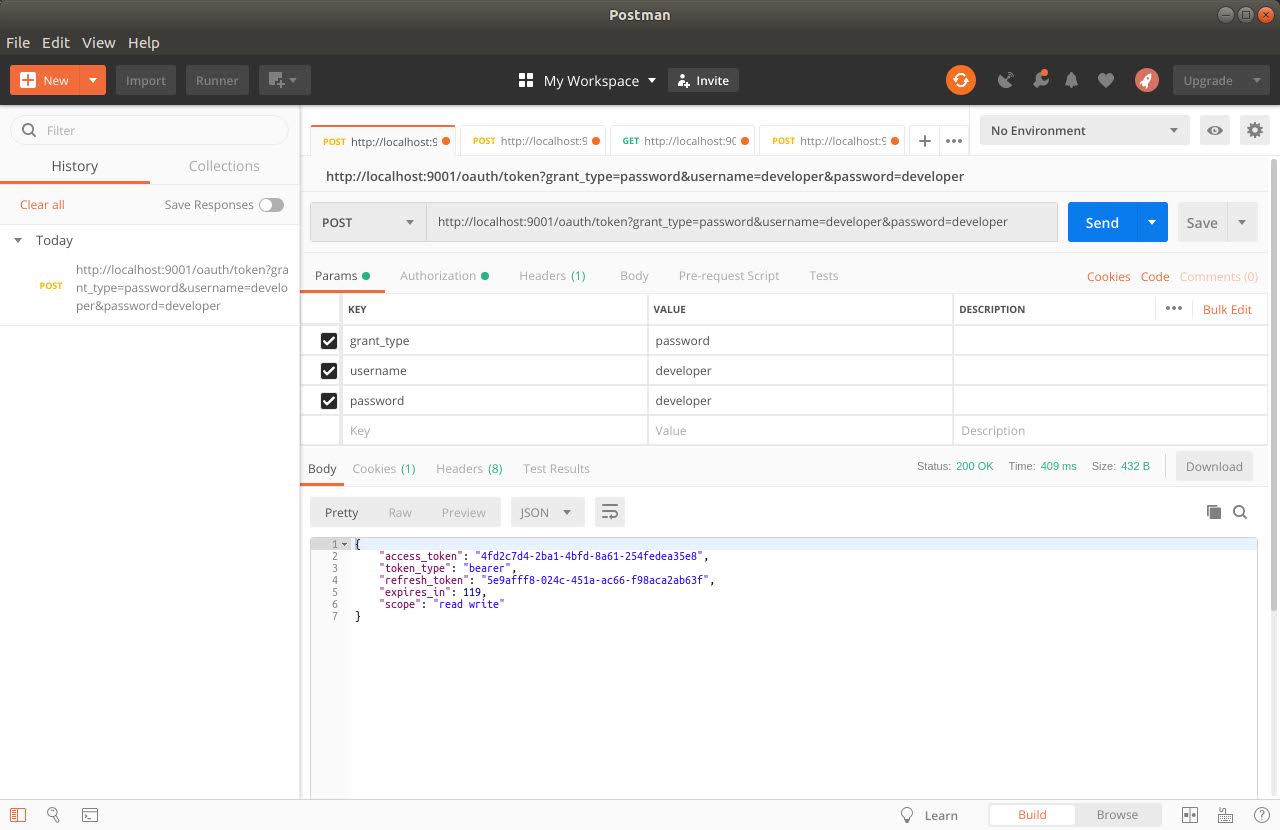Click the Learn lightbulb link
The image size is (1280, 830).
coord(929,815)
